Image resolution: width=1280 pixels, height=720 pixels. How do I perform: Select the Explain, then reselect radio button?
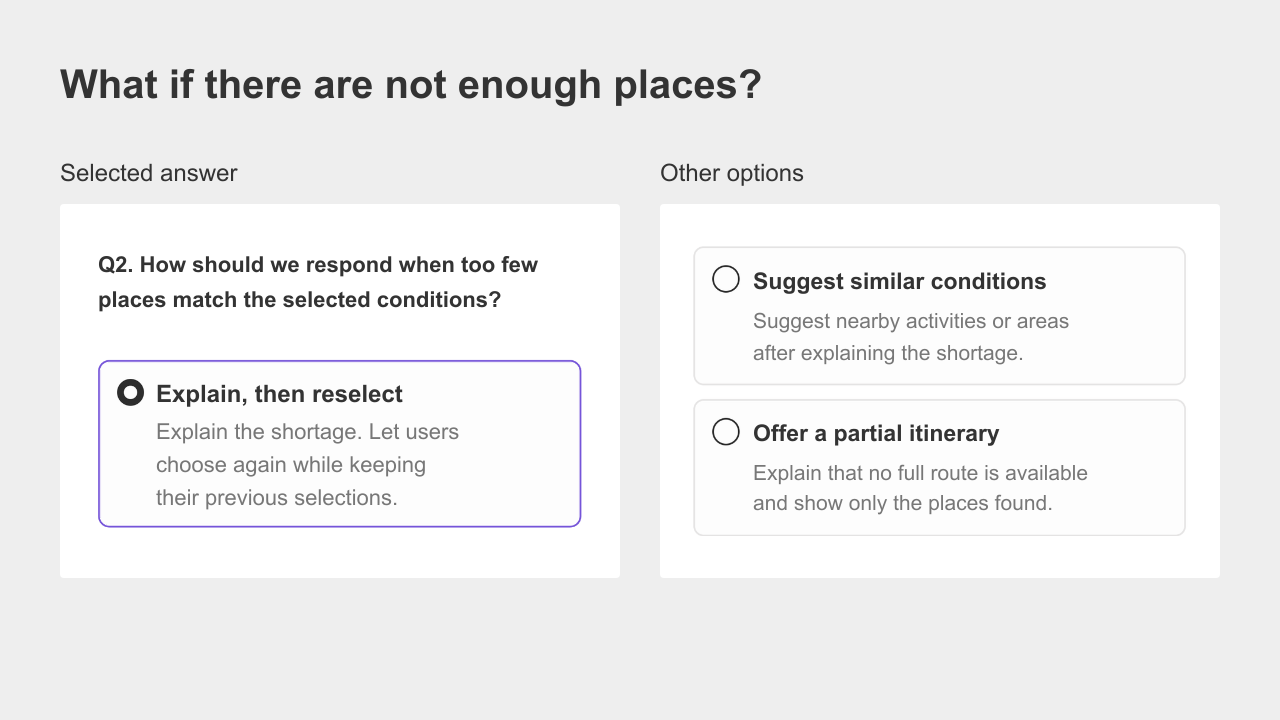(x=130, y=393)
